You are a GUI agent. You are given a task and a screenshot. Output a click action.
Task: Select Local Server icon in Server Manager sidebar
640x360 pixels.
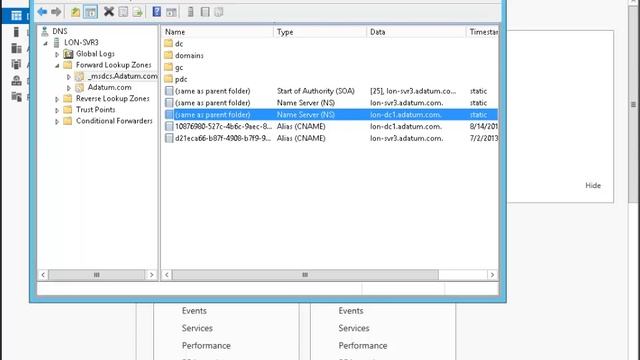click(16, 32)
